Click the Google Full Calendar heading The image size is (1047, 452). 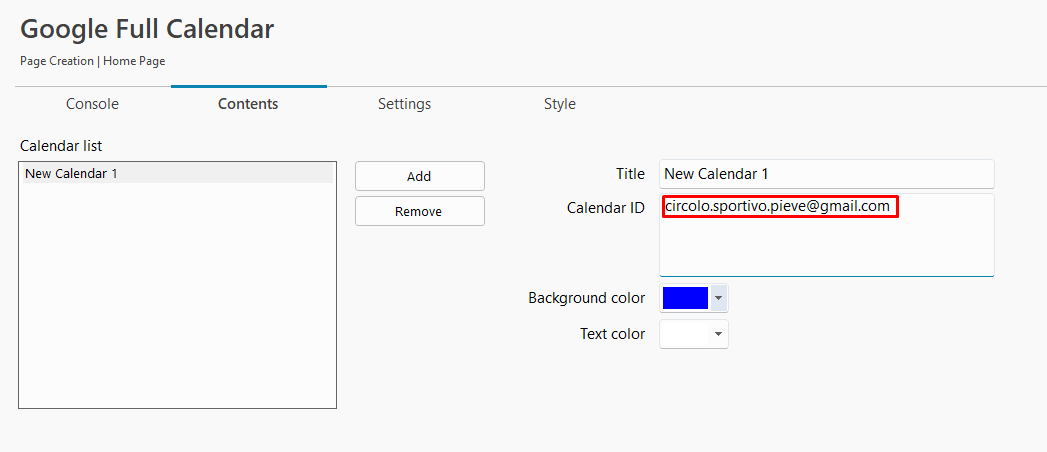coord(147,29)
